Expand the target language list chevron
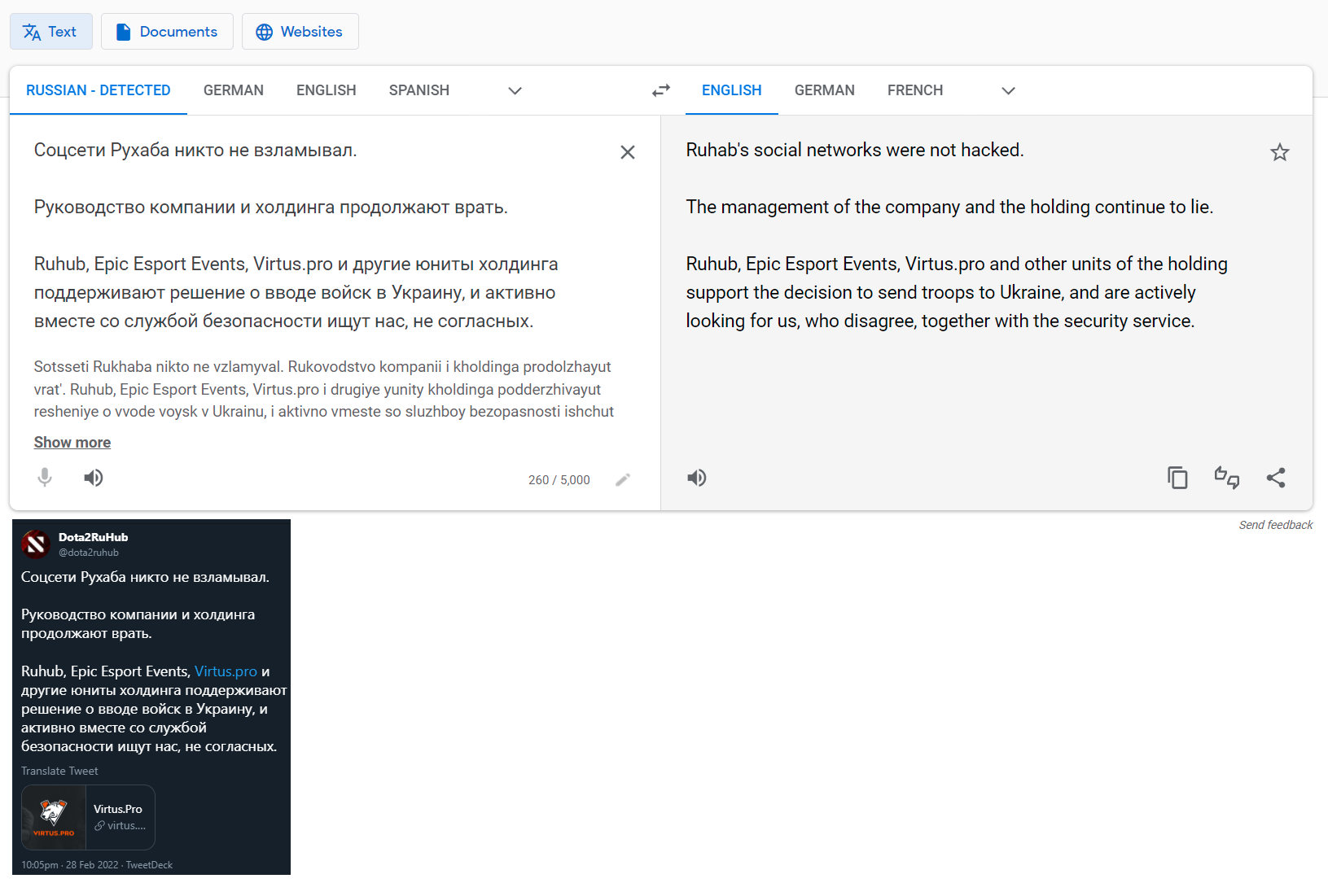1328x896 pixels. 1008,90
